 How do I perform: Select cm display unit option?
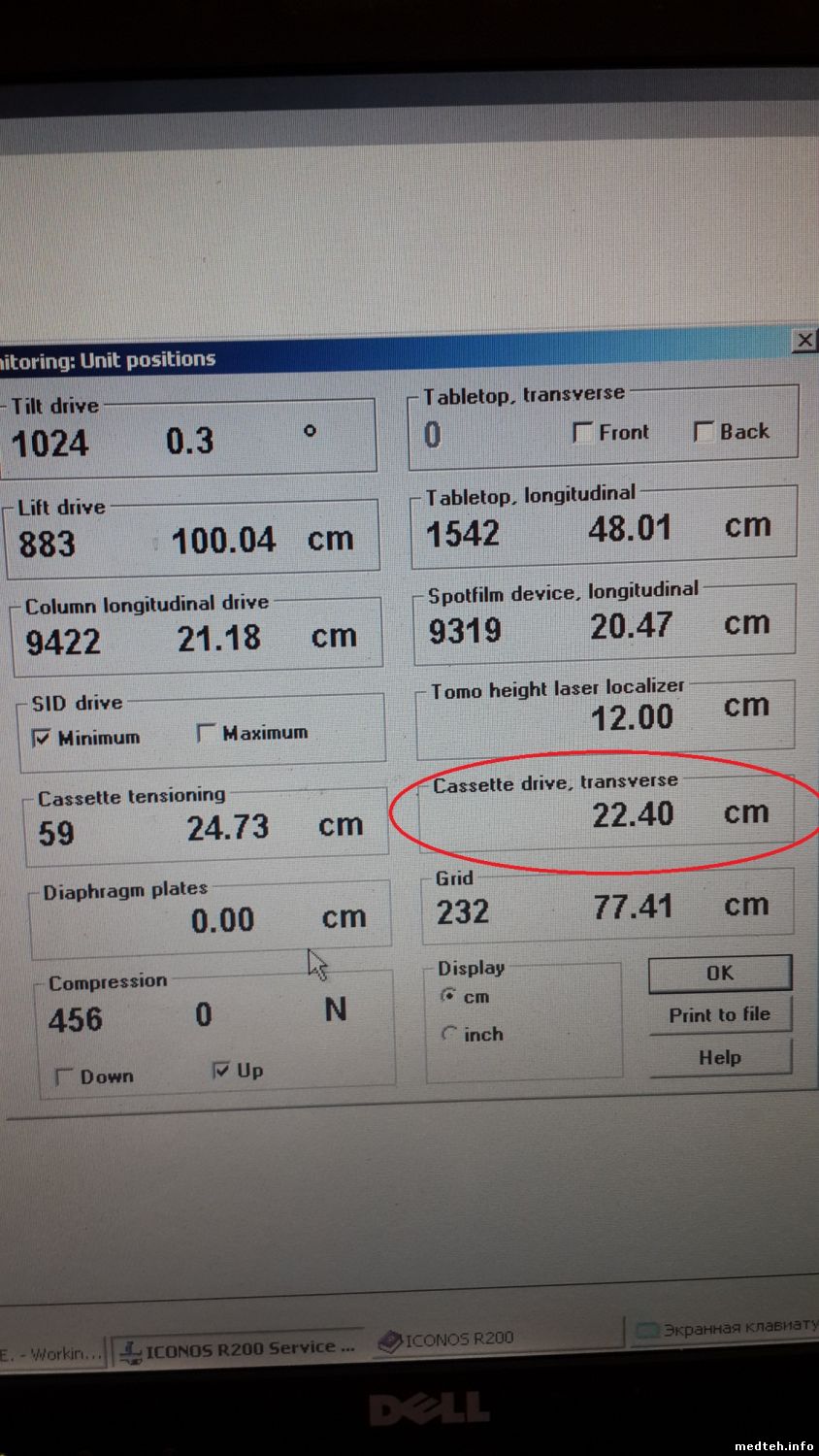pos(448,996)
